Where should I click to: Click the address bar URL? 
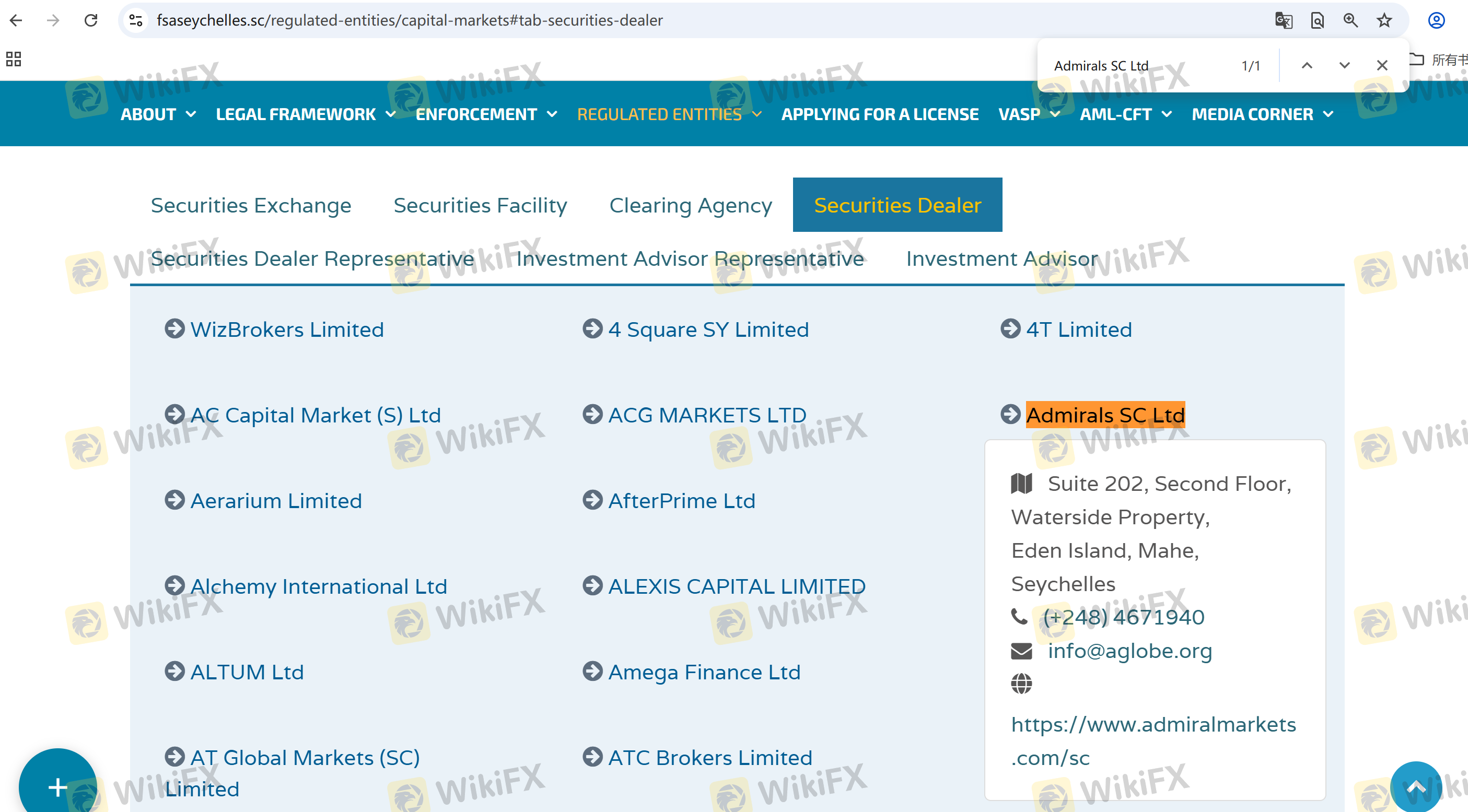point(410,20)
